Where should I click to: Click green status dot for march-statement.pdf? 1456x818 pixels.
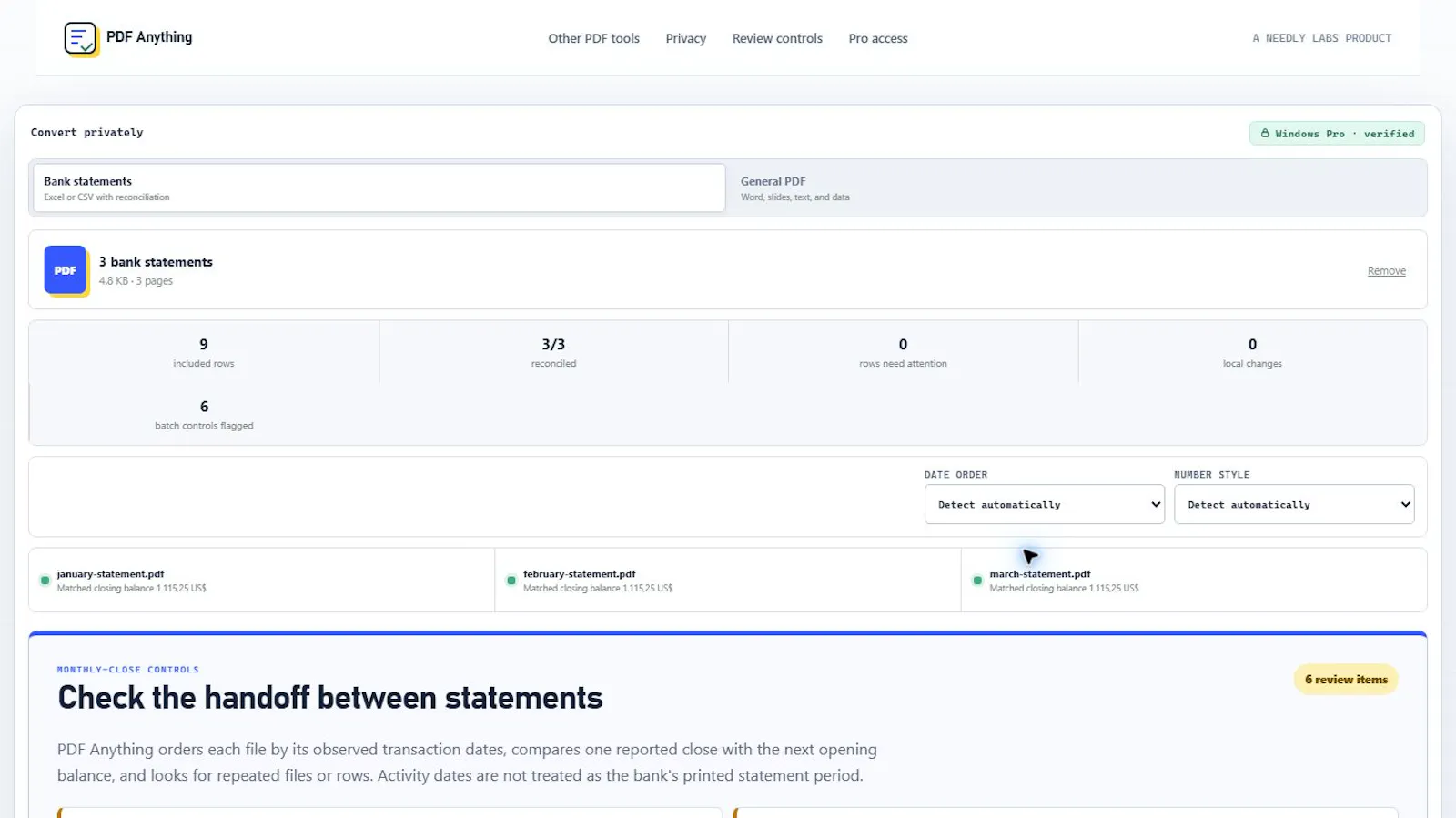point(977,581)
